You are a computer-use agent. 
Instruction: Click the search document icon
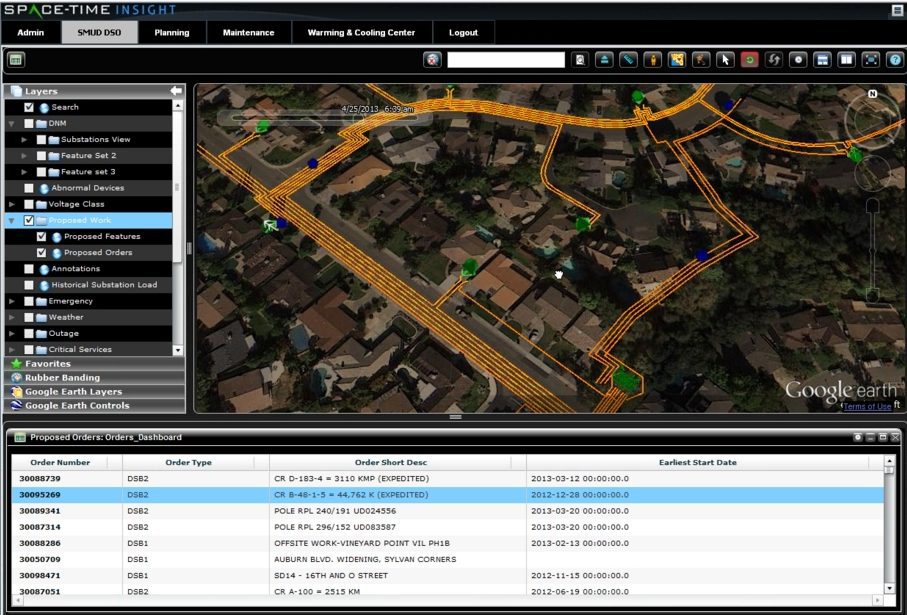(x=582, y=60)
